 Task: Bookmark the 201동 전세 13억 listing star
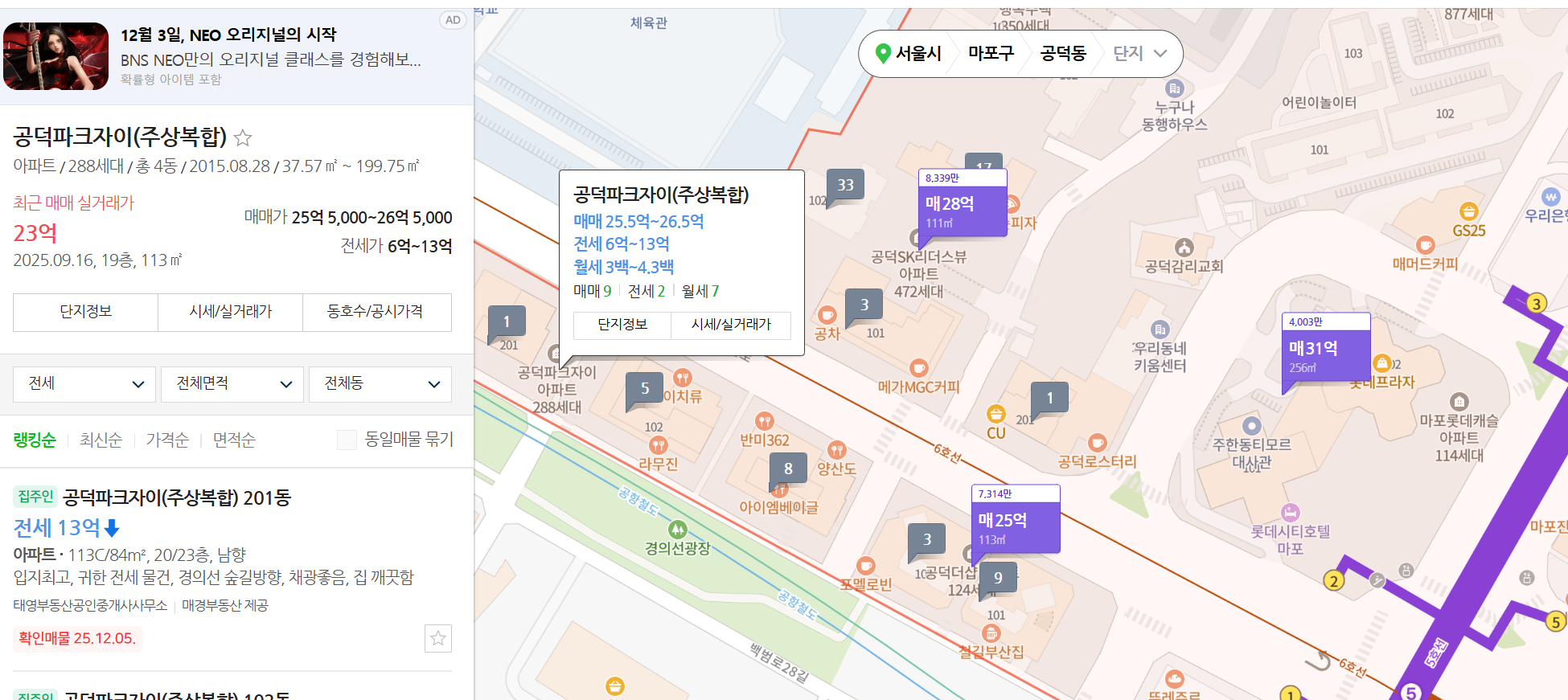click(438, 638)
